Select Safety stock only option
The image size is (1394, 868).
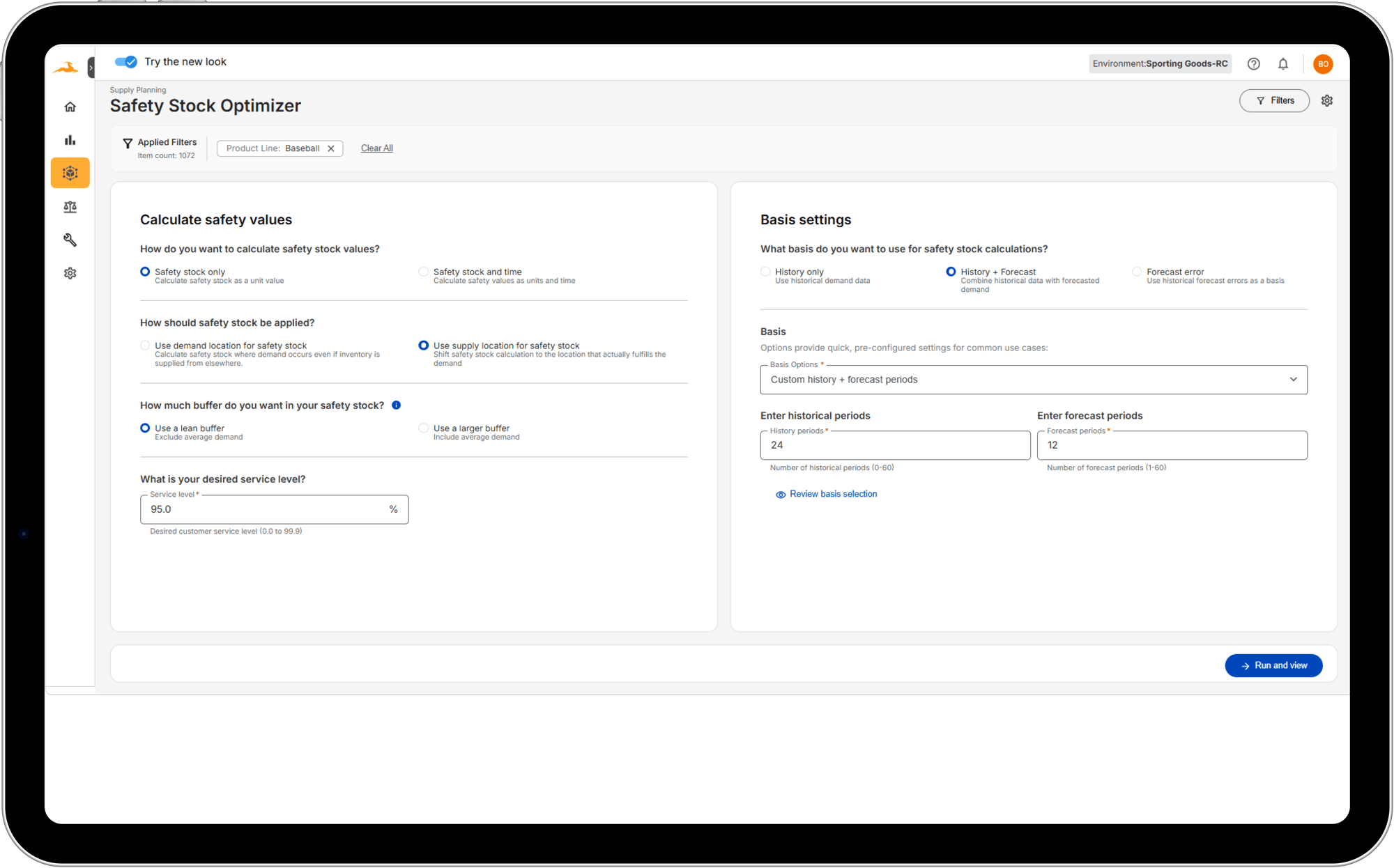[x=145, y=272]
